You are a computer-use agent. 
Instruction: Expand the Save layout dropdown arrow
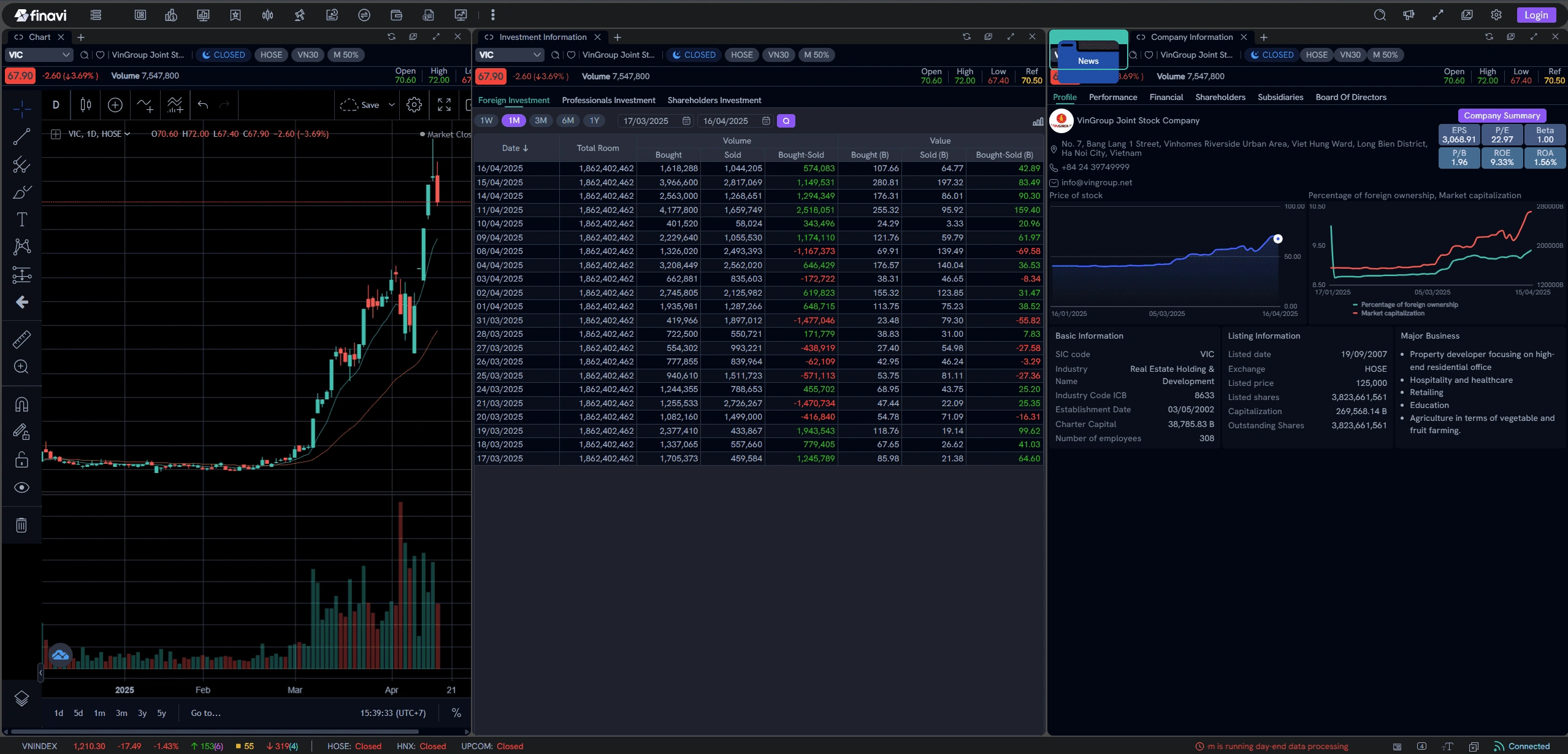(x=391, y=105)
